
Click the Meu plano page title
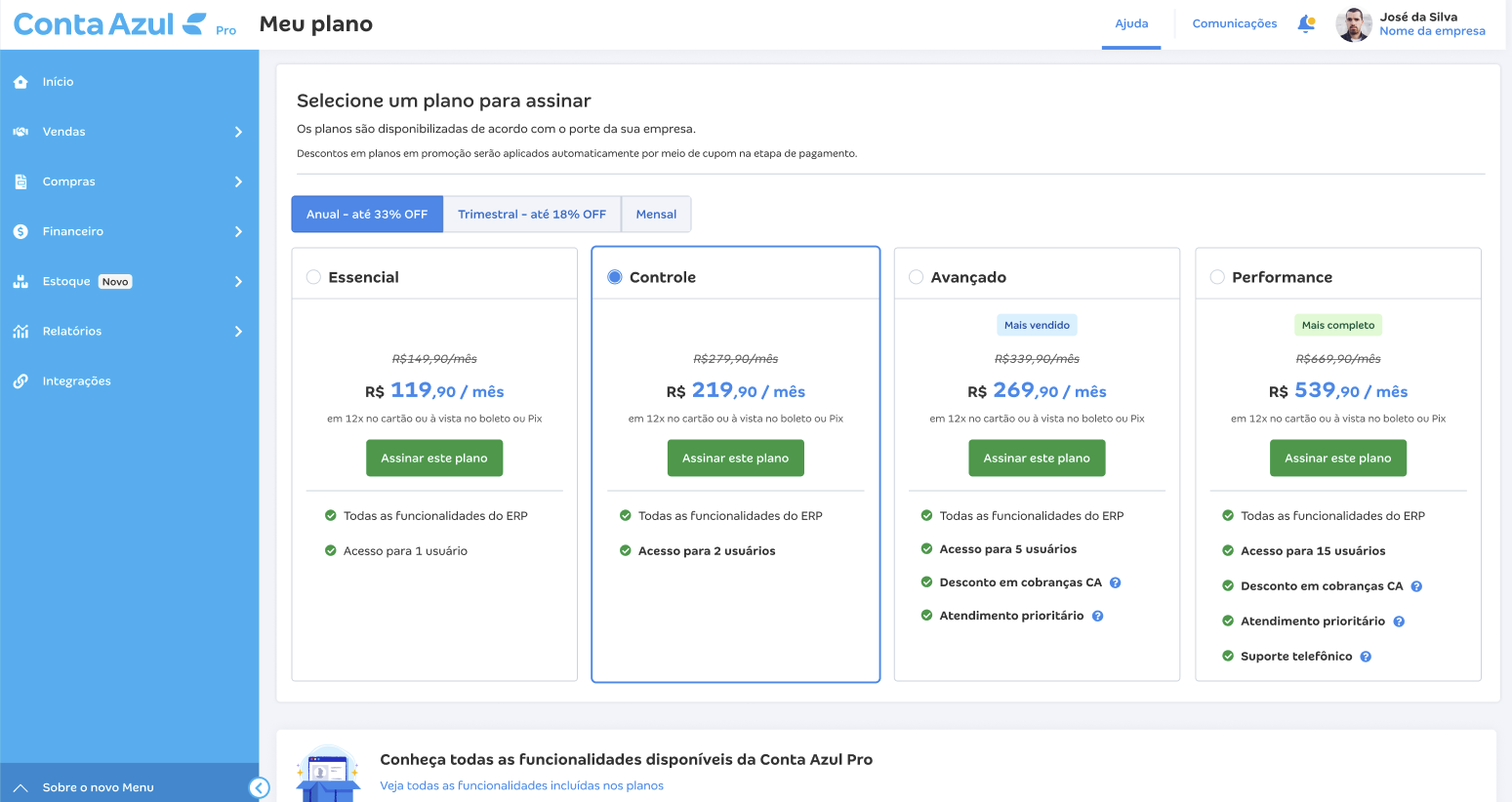coord(316,24)
